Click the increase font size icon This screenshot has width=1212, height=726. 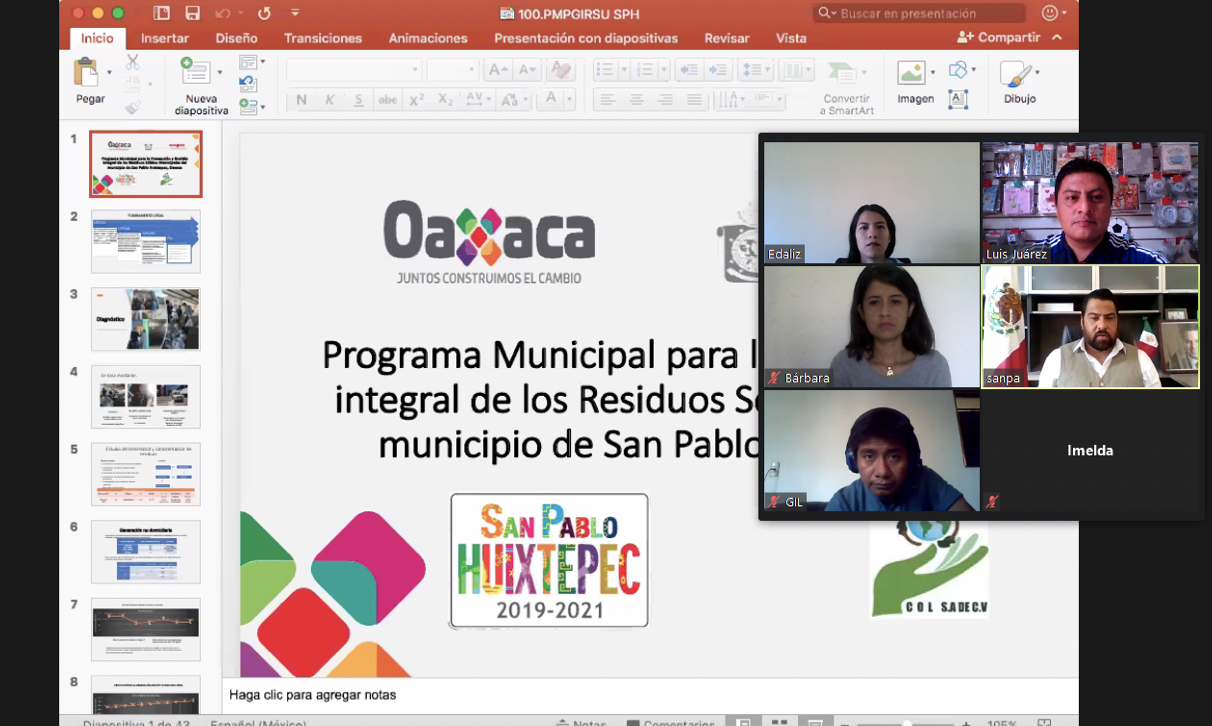[x=497, y=70]
